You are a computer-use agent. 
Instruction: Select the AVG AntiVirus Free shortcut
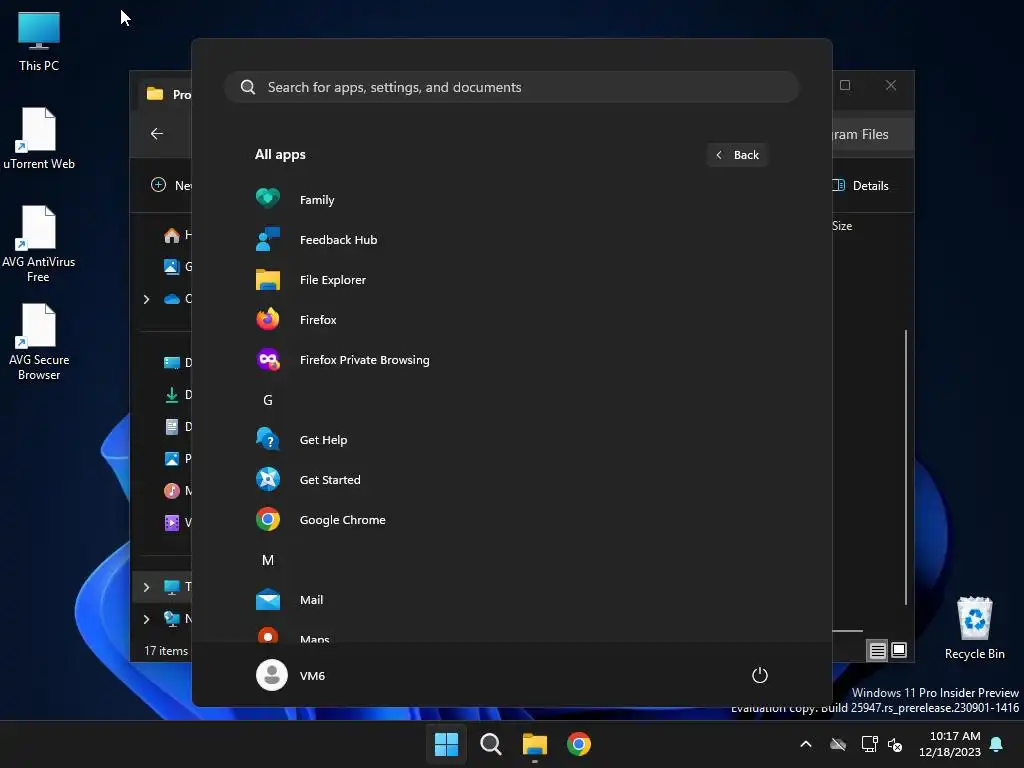pos(39,244)
